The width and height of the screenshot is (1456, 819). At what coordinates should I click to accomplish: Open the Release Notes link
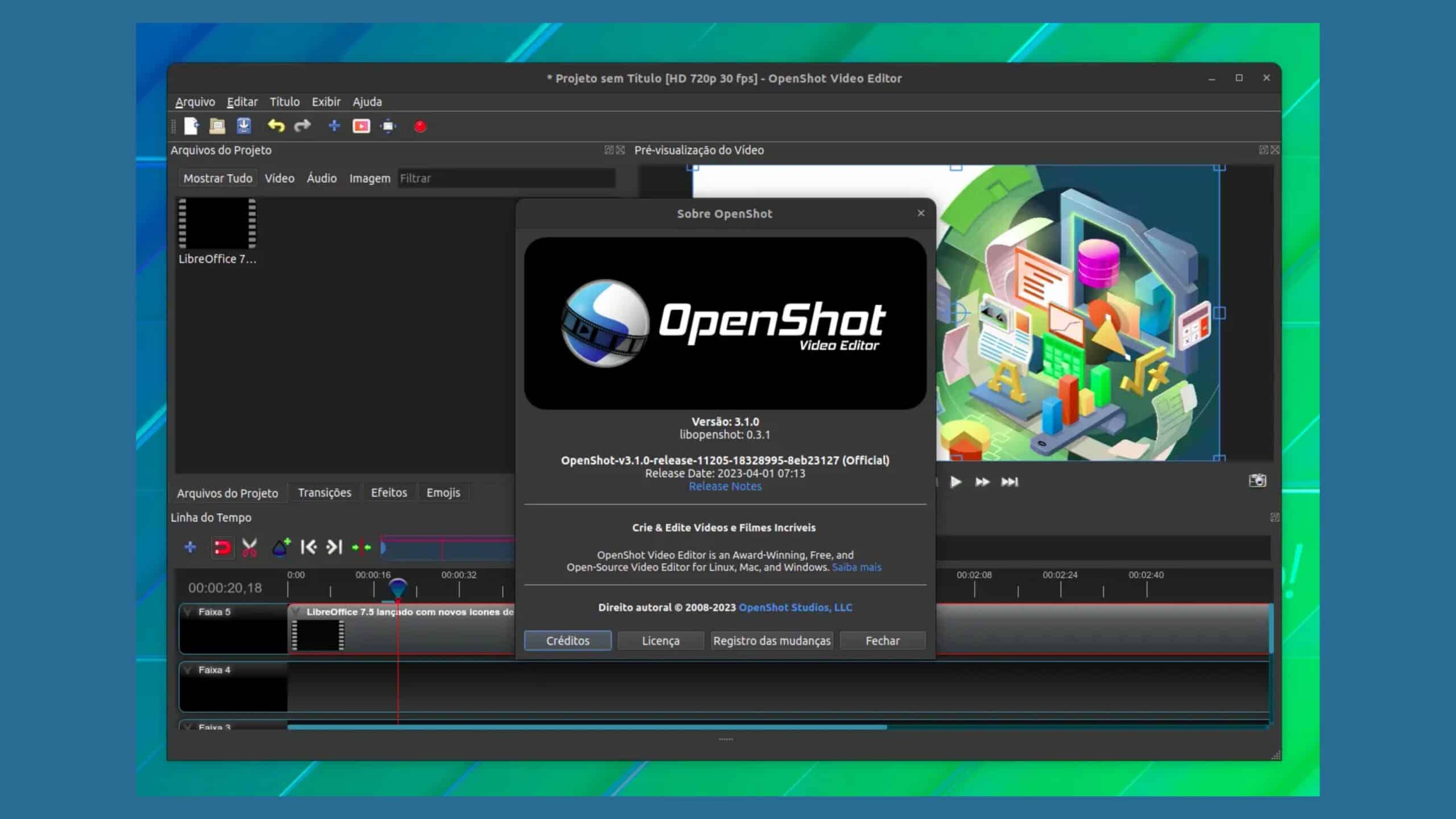[725, 486]
